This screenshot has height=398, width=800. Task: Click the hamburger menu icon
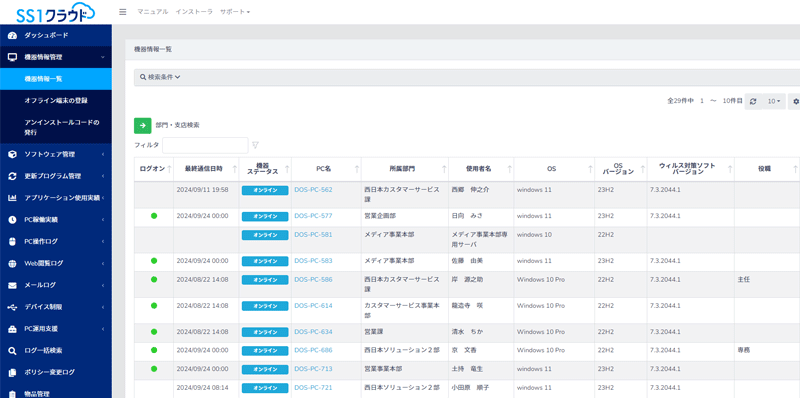122,12
